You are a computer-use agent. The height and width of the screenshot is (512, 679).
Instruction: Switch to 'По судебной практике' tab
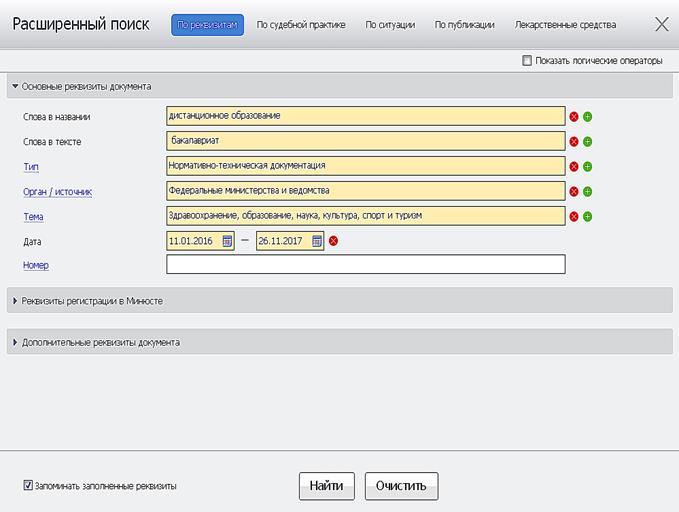click(x=300, y=25)
